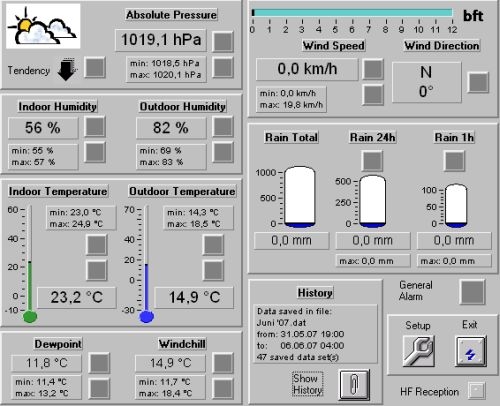Click the Exit lightning bolt icon

pyautogui.click(x=470, y=351)
